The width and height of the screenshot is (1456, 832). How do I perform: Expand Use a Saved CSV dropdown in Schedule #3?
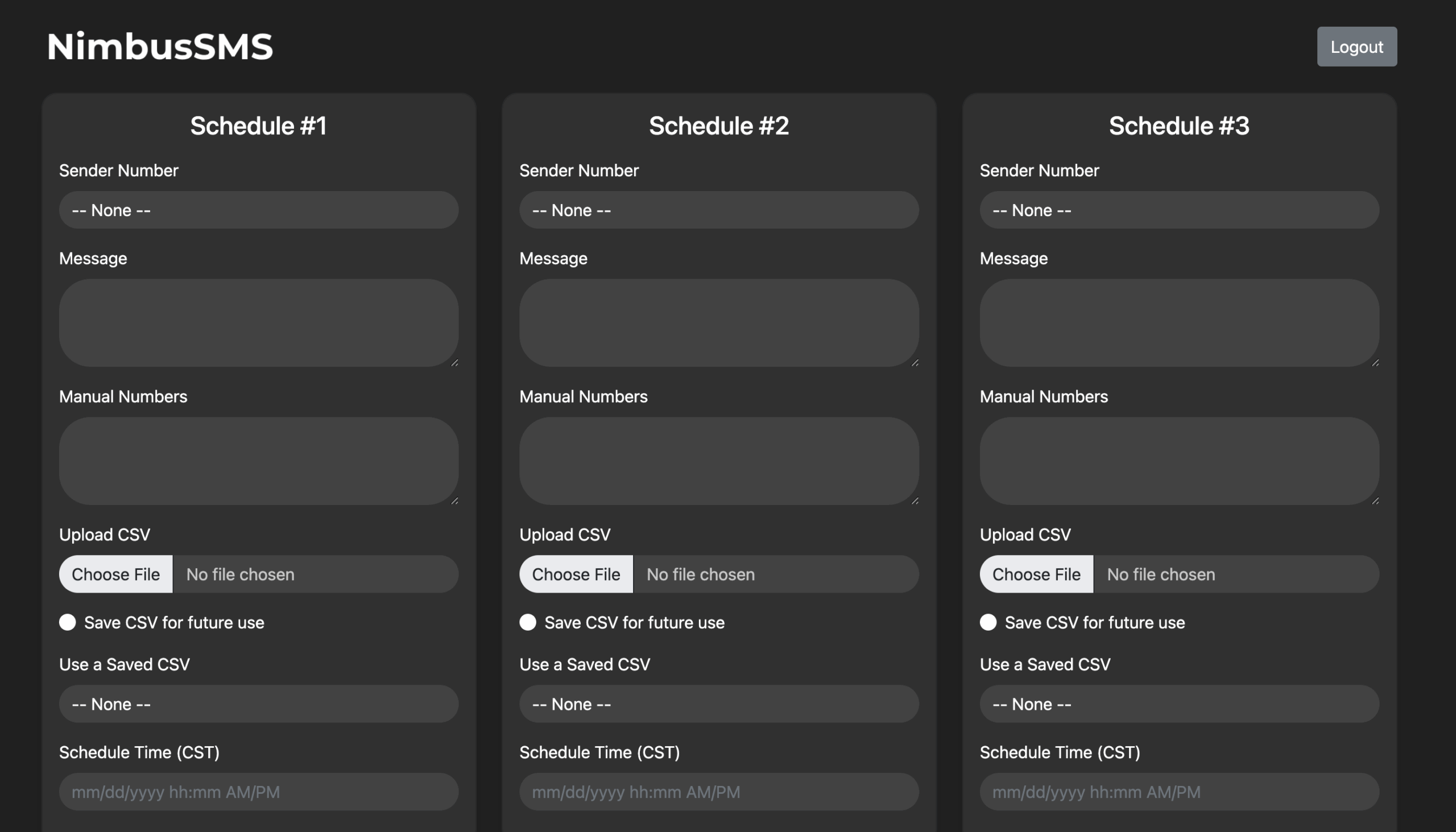1179,704
